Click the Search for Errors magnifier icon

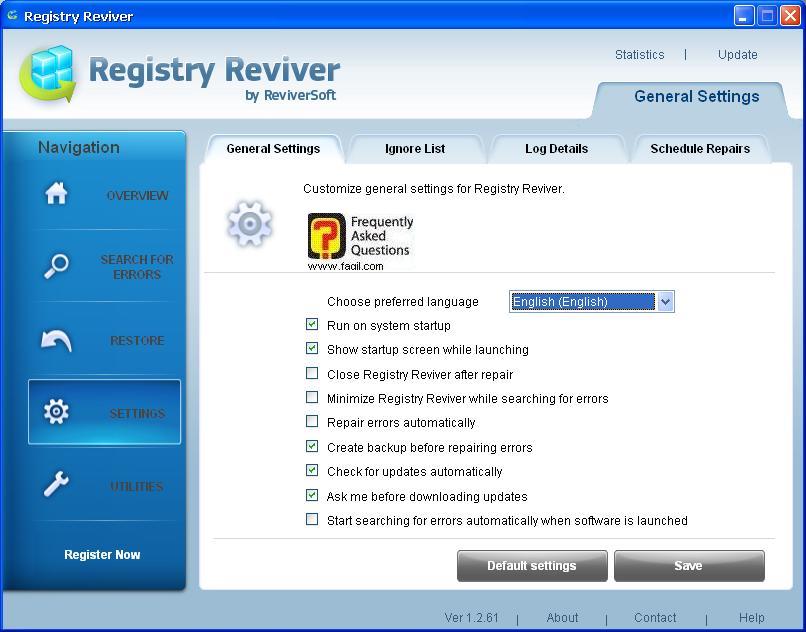56,266
